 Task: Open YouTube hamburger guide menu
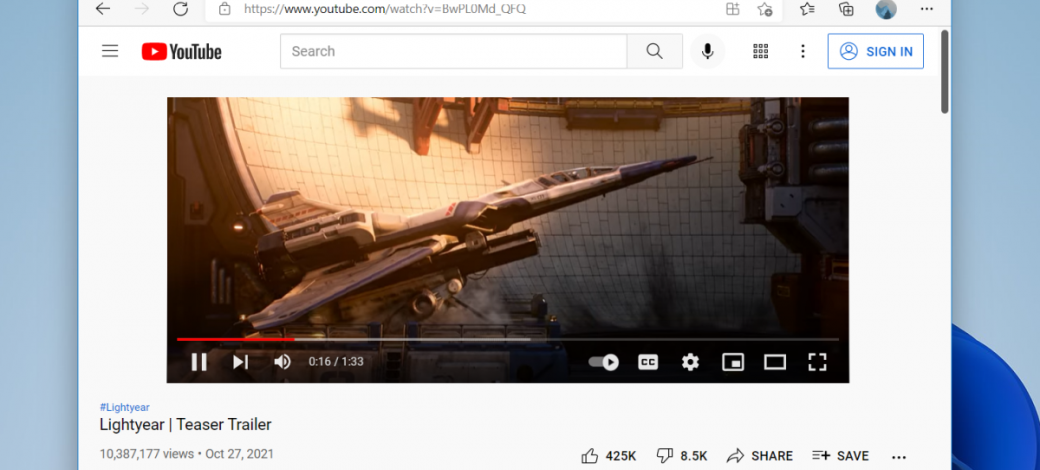tap(110, 51)
